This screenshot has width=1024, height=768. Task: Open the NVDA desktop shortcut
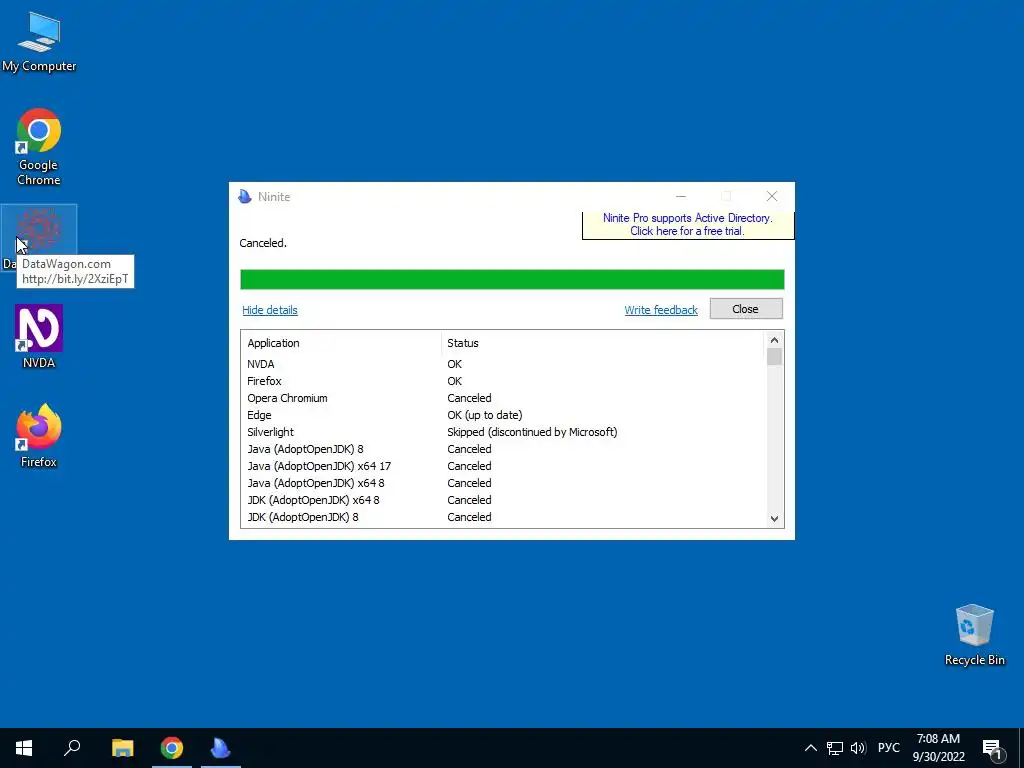(x=39, y=336)
